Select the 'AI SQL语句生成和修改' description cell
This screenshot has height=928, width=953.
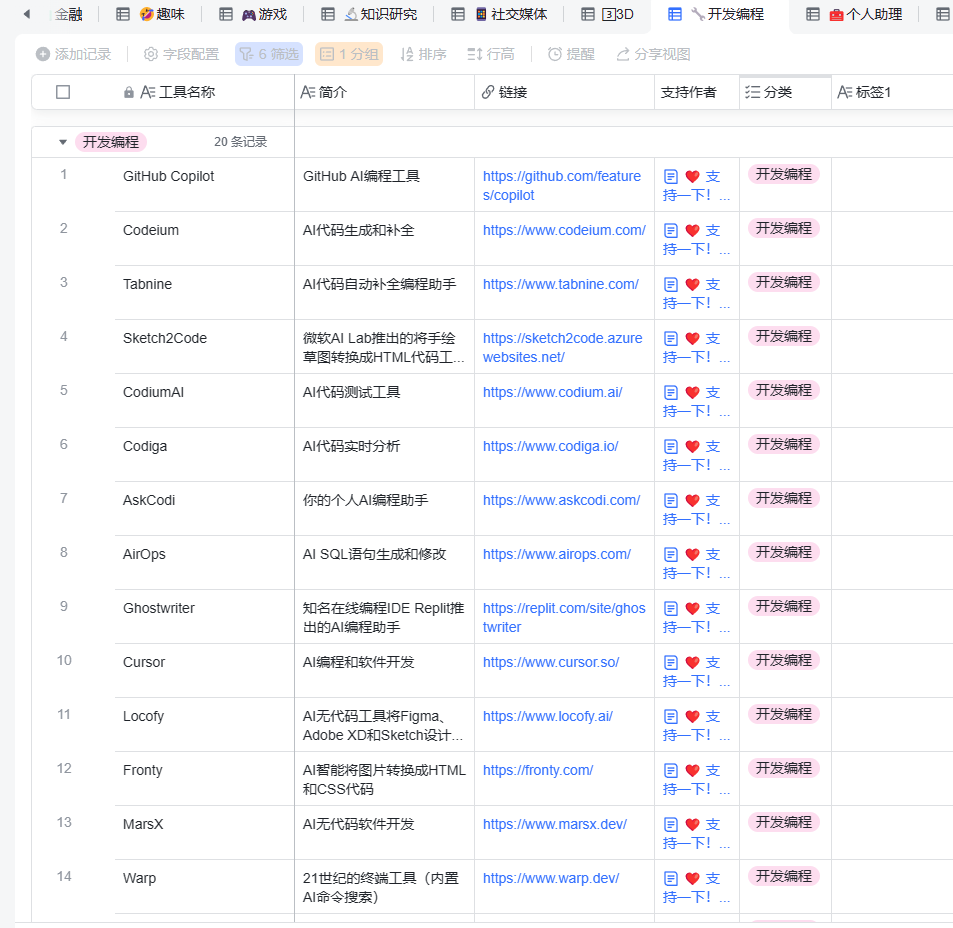384,563
